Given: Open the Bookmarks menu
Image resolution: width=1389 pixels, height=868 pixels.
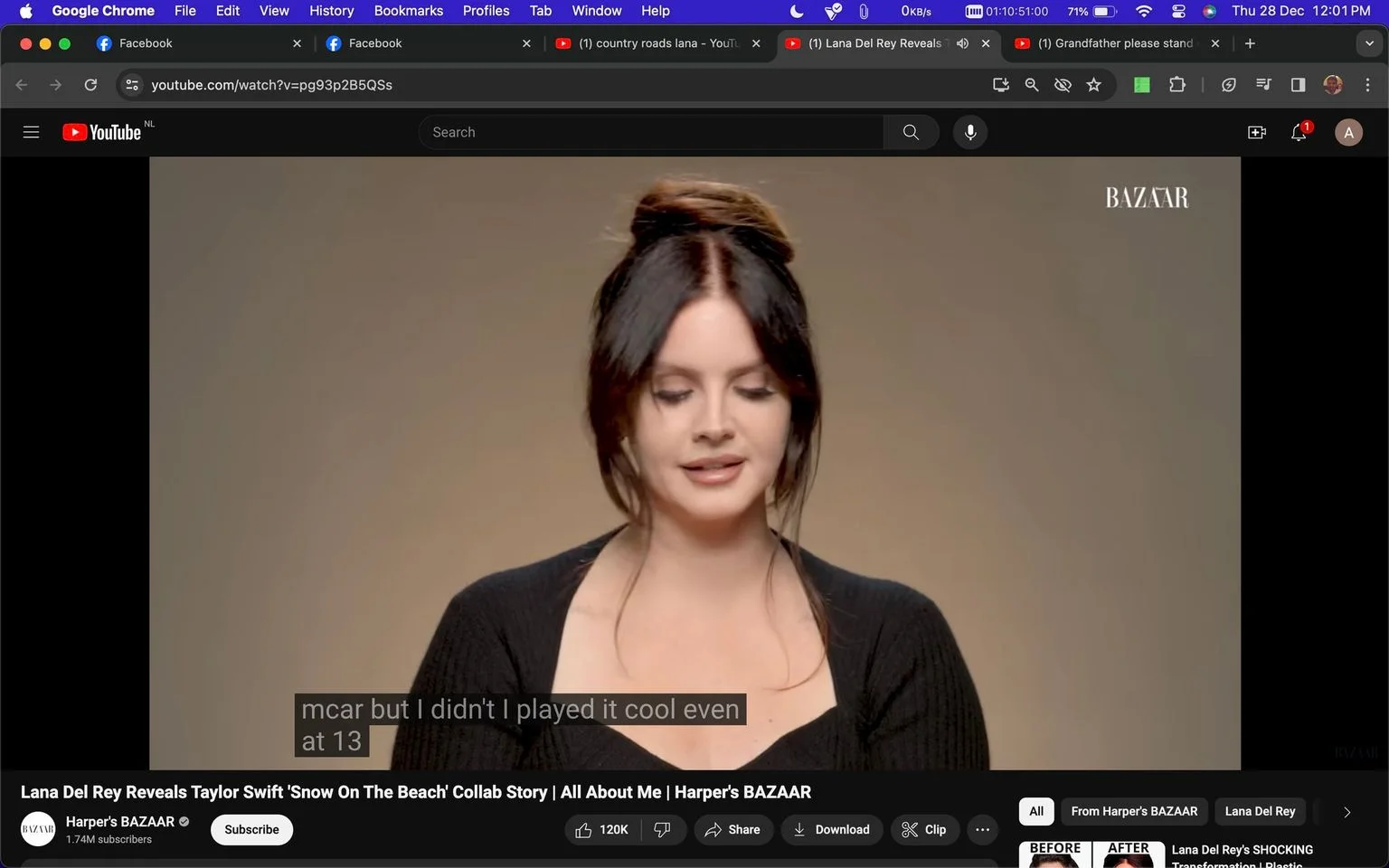Looking at the screenshot, I should [x=409, y=11].
